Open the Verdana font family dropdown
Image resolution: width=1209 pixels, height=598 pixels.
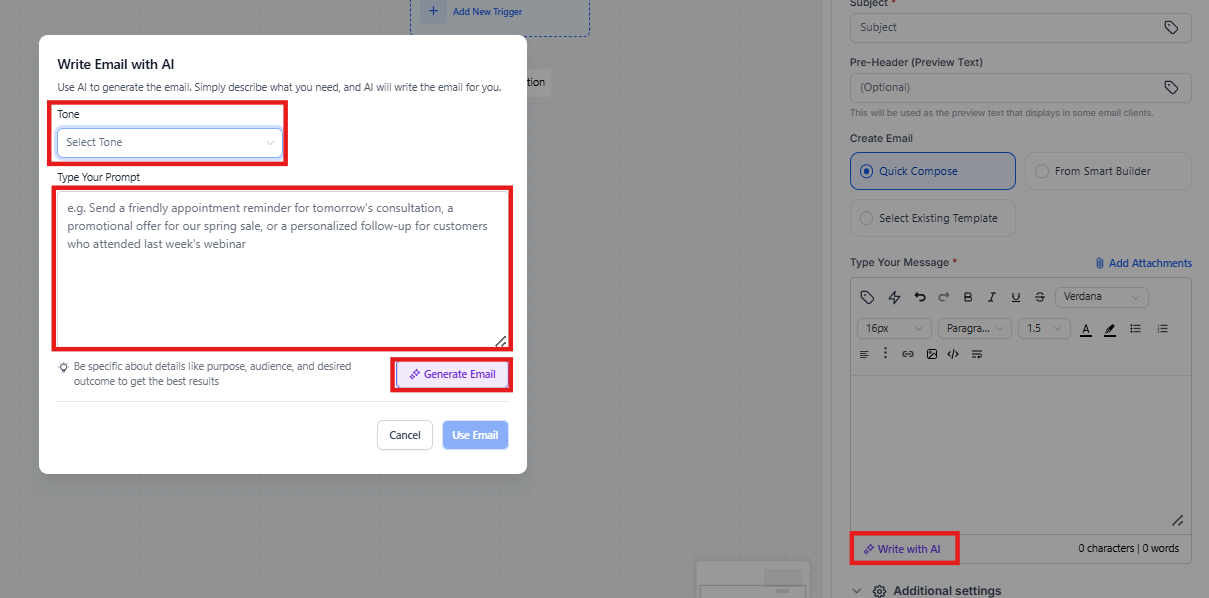pyautogui.click(x=1102, y=297)
